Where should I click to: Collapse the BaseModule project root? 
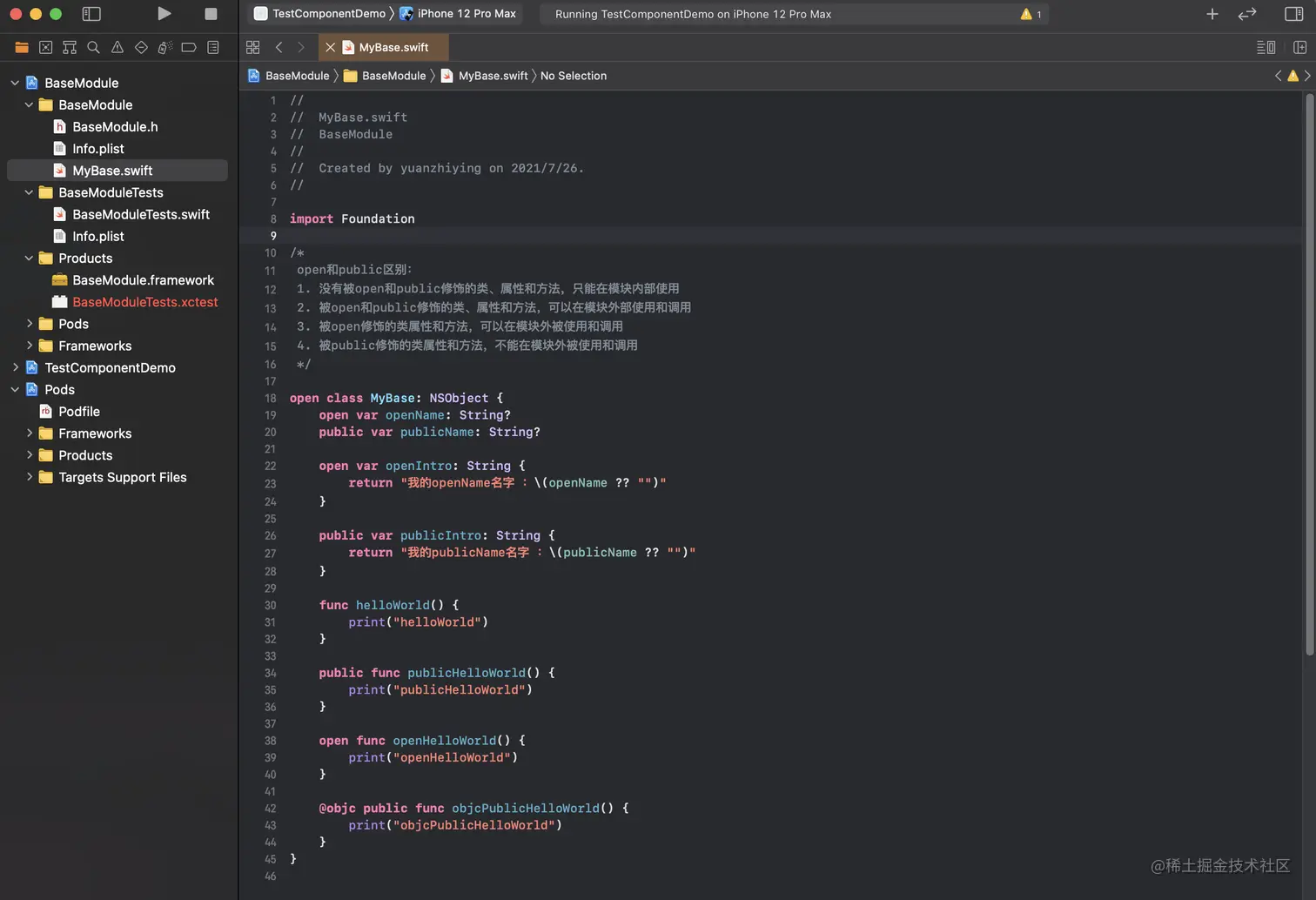point(15,83)
